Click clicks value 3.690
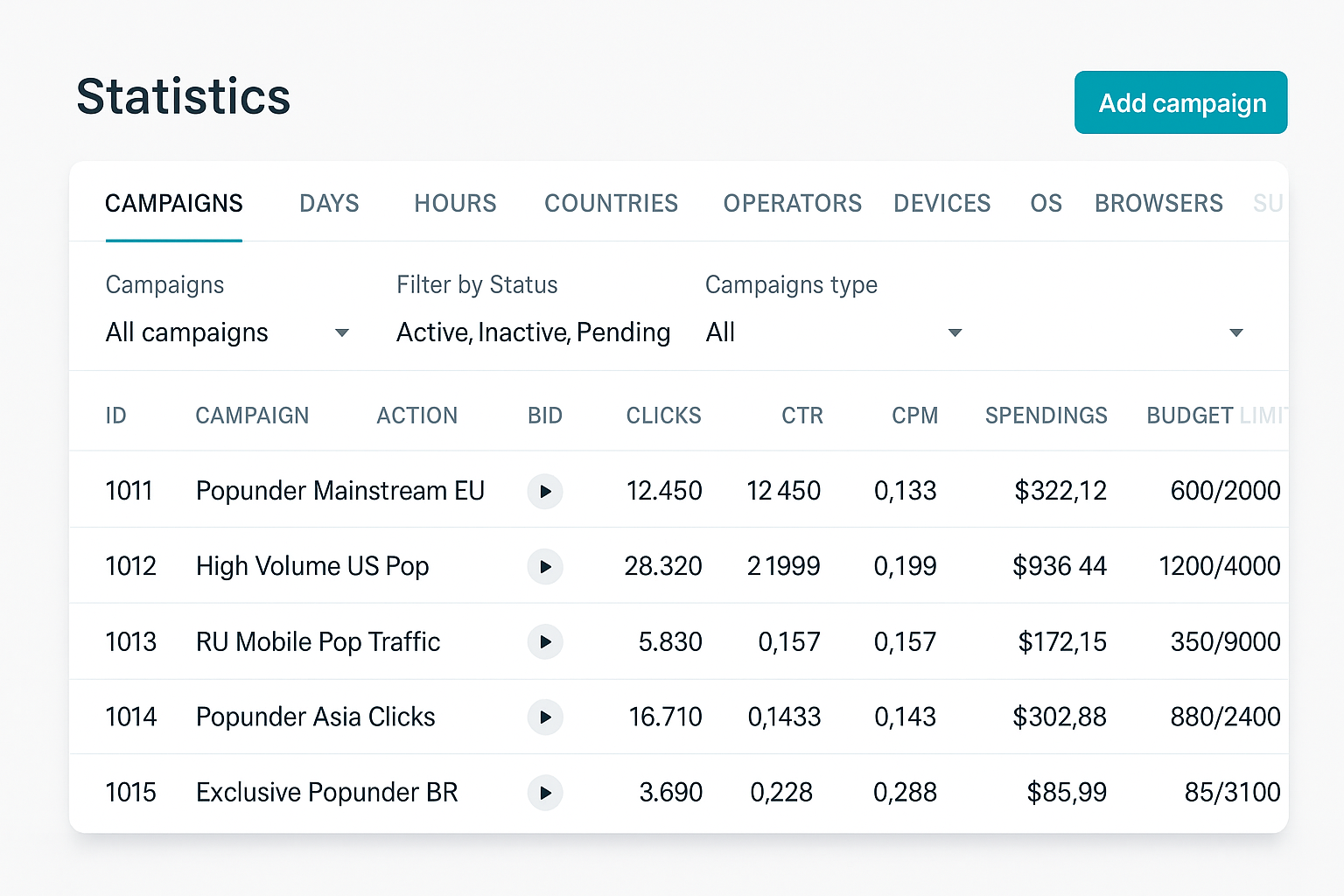Image resolution: width=1344 pixels, height=896 pixels. [x=671, y=793]
